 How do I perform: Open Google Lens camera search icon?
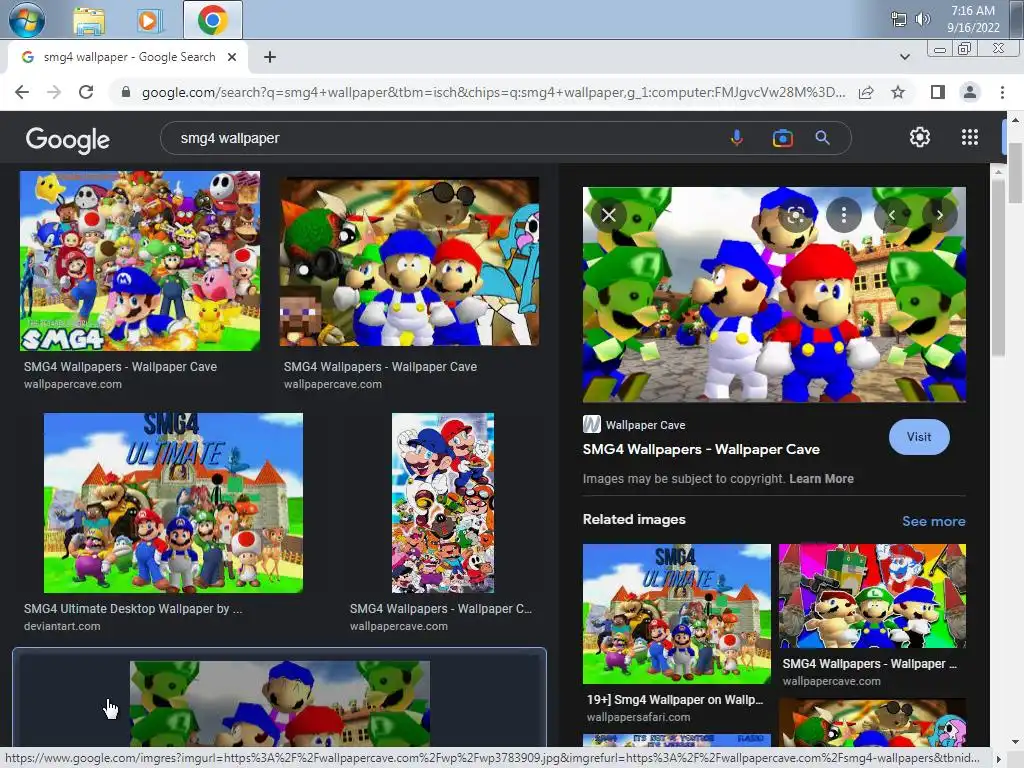[x=782, y=138]
